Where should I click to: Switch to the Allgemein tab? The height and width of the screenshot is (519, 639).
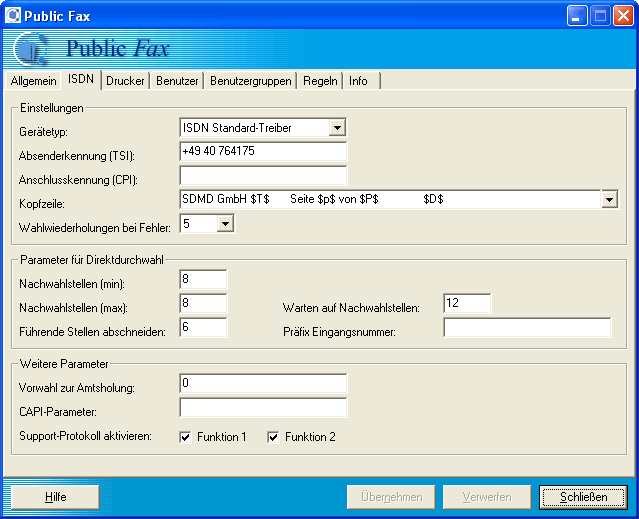pyautogui.click(x=34, y=81)
